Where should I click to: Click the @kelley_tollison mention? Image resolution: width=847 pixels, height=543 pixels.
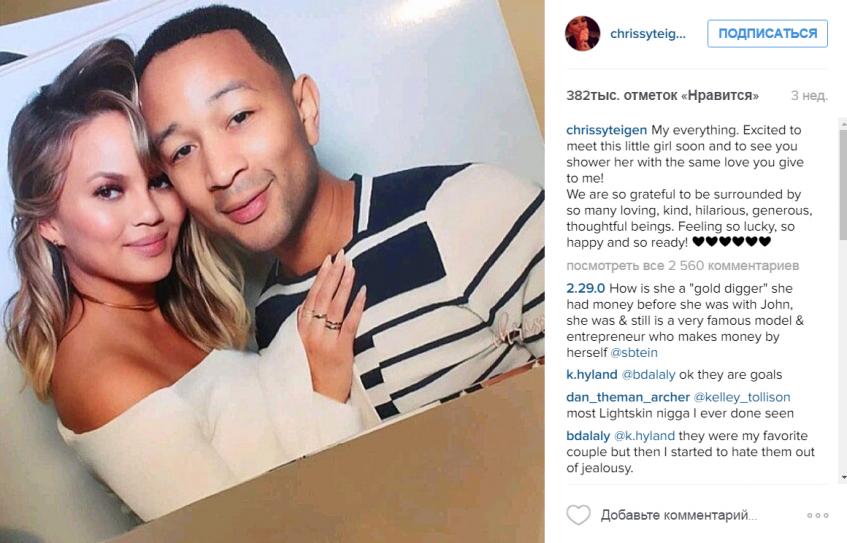(742, 397)
